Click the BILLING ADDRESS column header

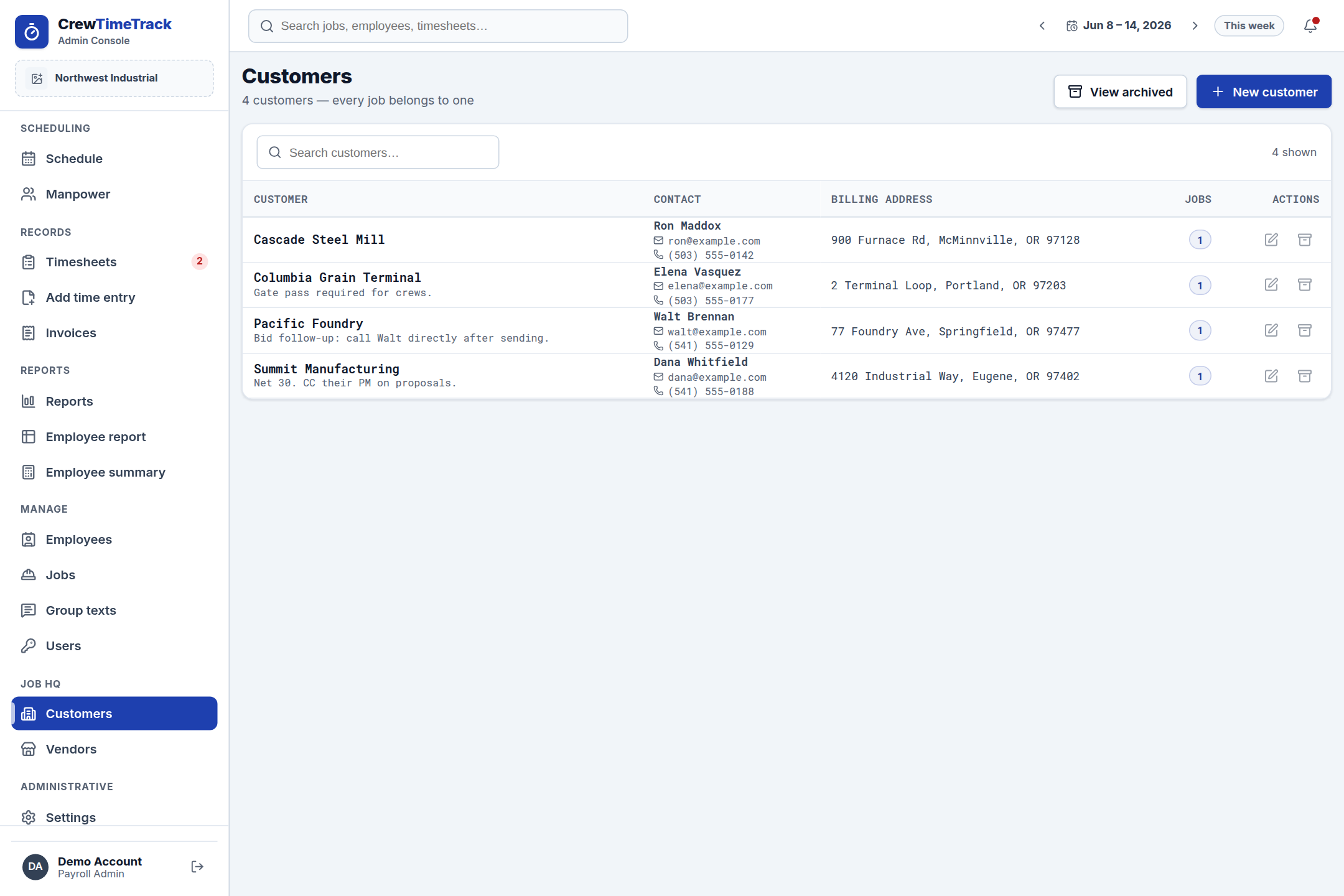[x=882, y=199]
